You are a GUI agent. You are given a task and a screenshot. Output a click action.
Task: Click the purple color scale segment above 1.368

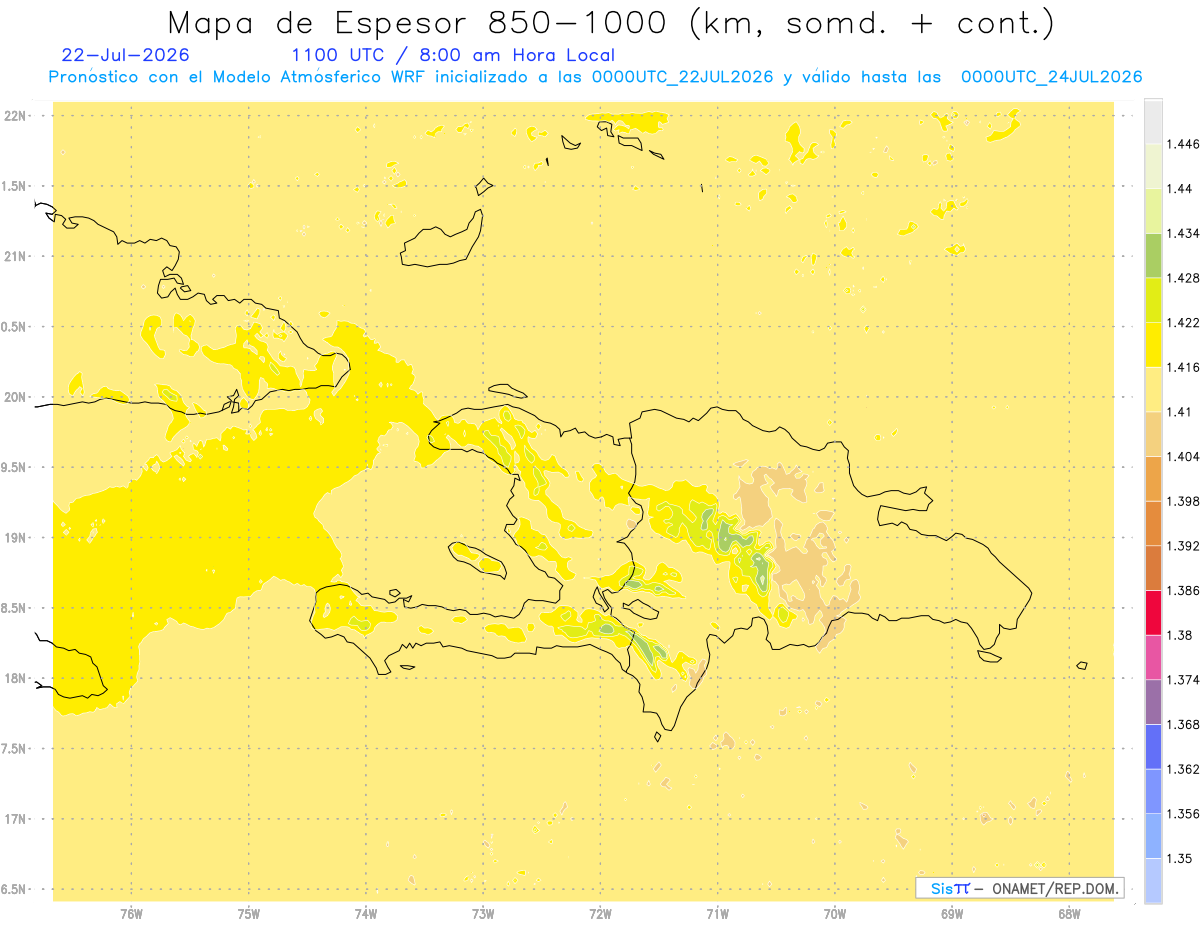tap(1153, 702)
